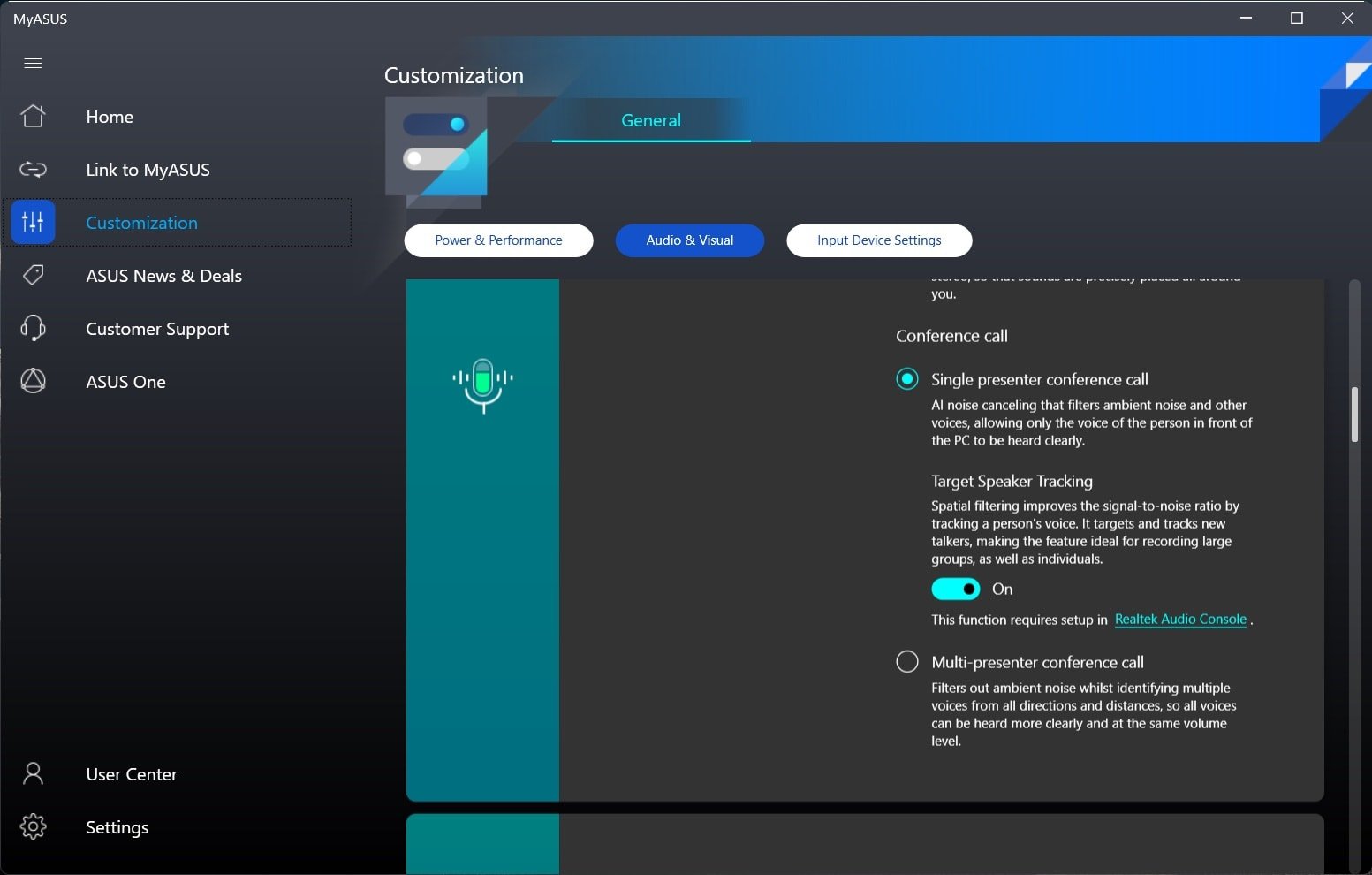Image resolution: width=1372 pixels, height=875 pixels.
Task: Click the Conference call heading
Action: [951, 336]
